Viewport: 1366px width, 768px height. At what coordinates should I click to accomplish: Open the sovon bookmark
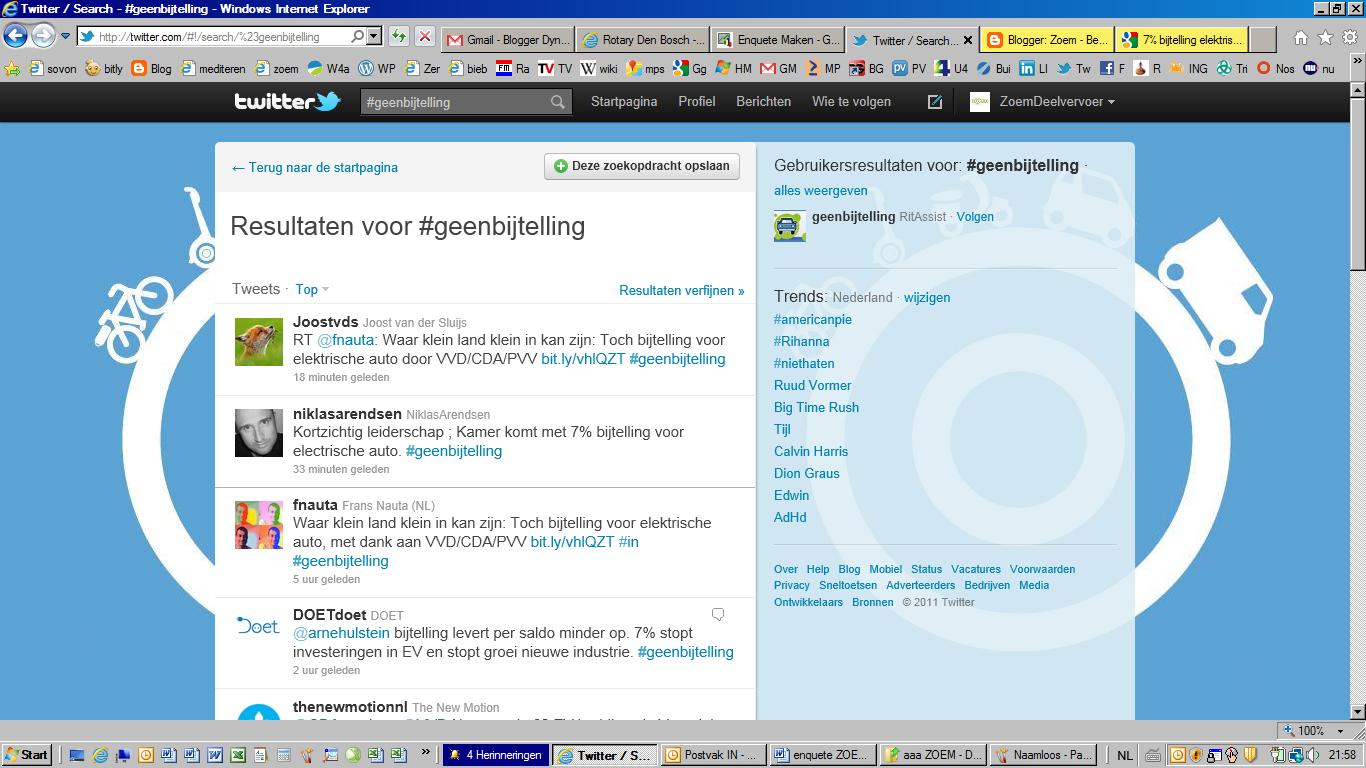point(53,69)
